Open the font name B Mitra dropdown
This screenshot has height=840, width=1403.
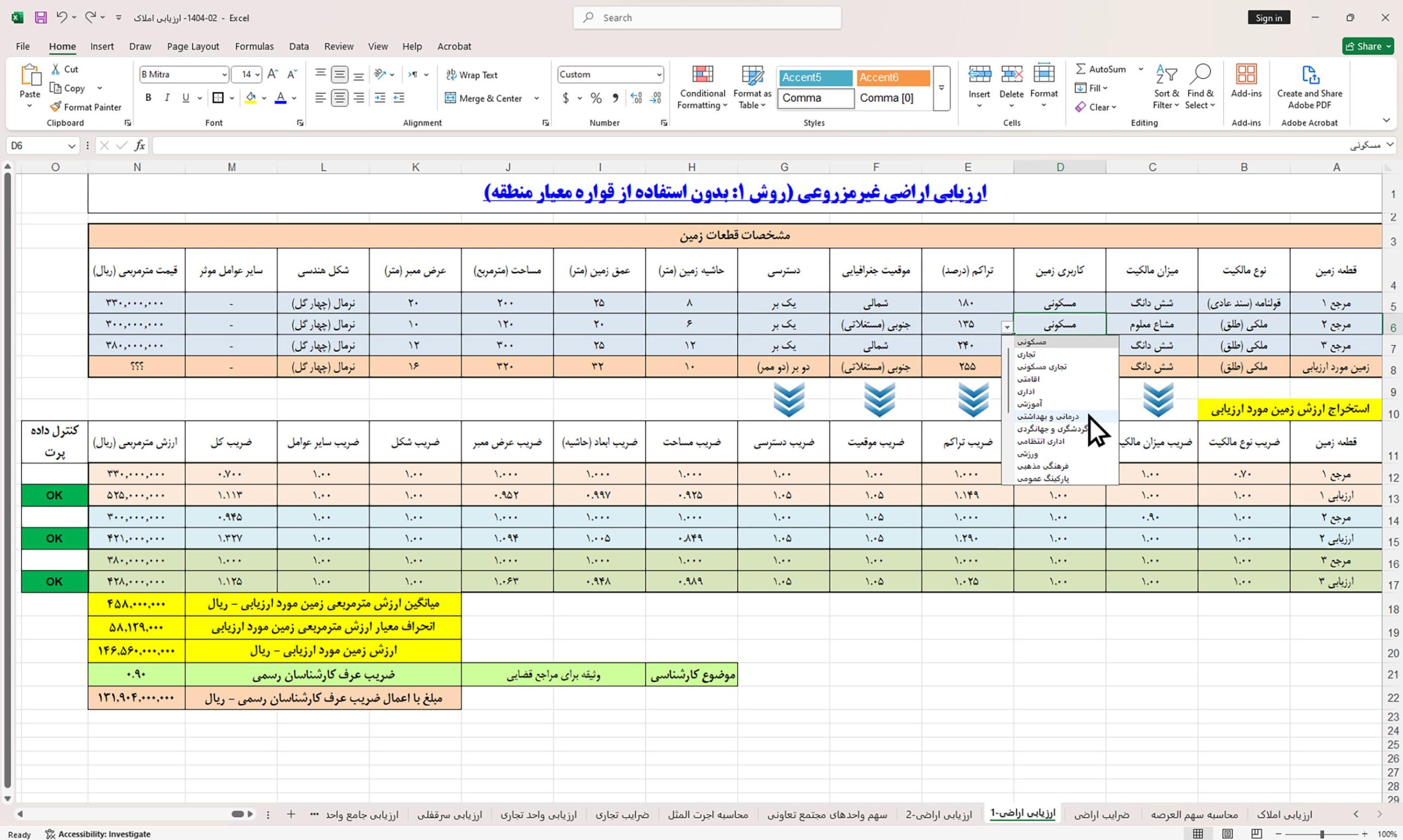pyautogui.click(x=224, y=75)
